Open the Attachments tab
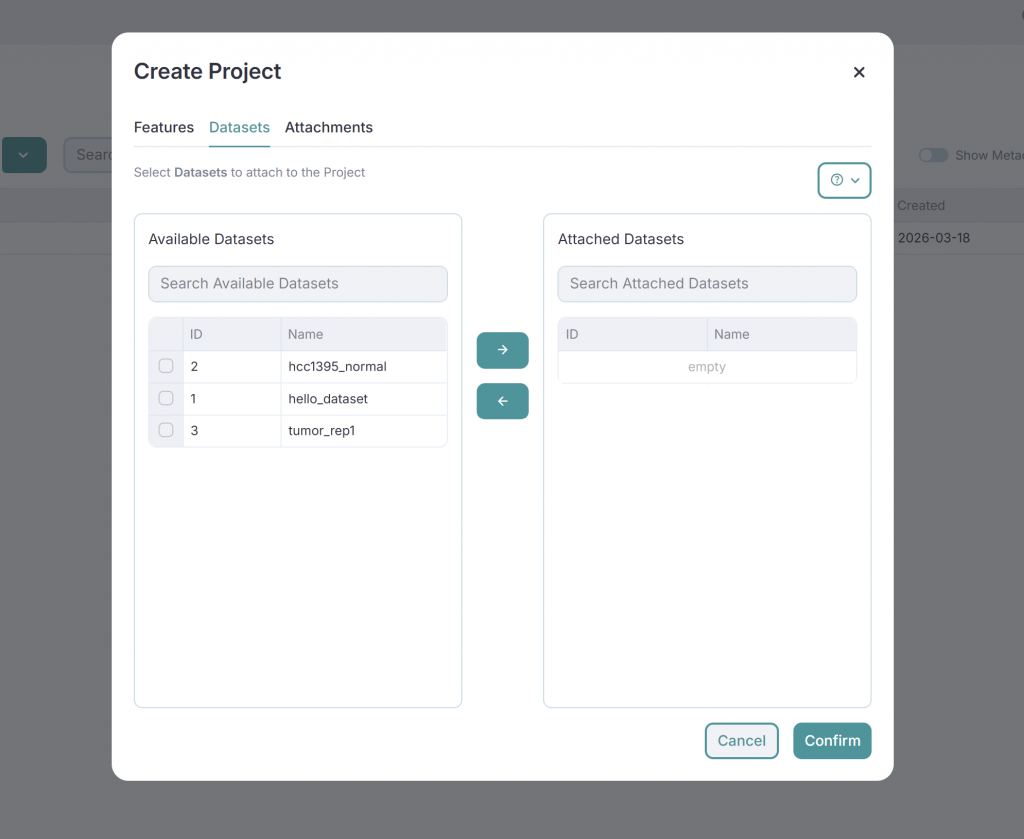The height and width of the screenshot is (839, 1024). point(328,127)
